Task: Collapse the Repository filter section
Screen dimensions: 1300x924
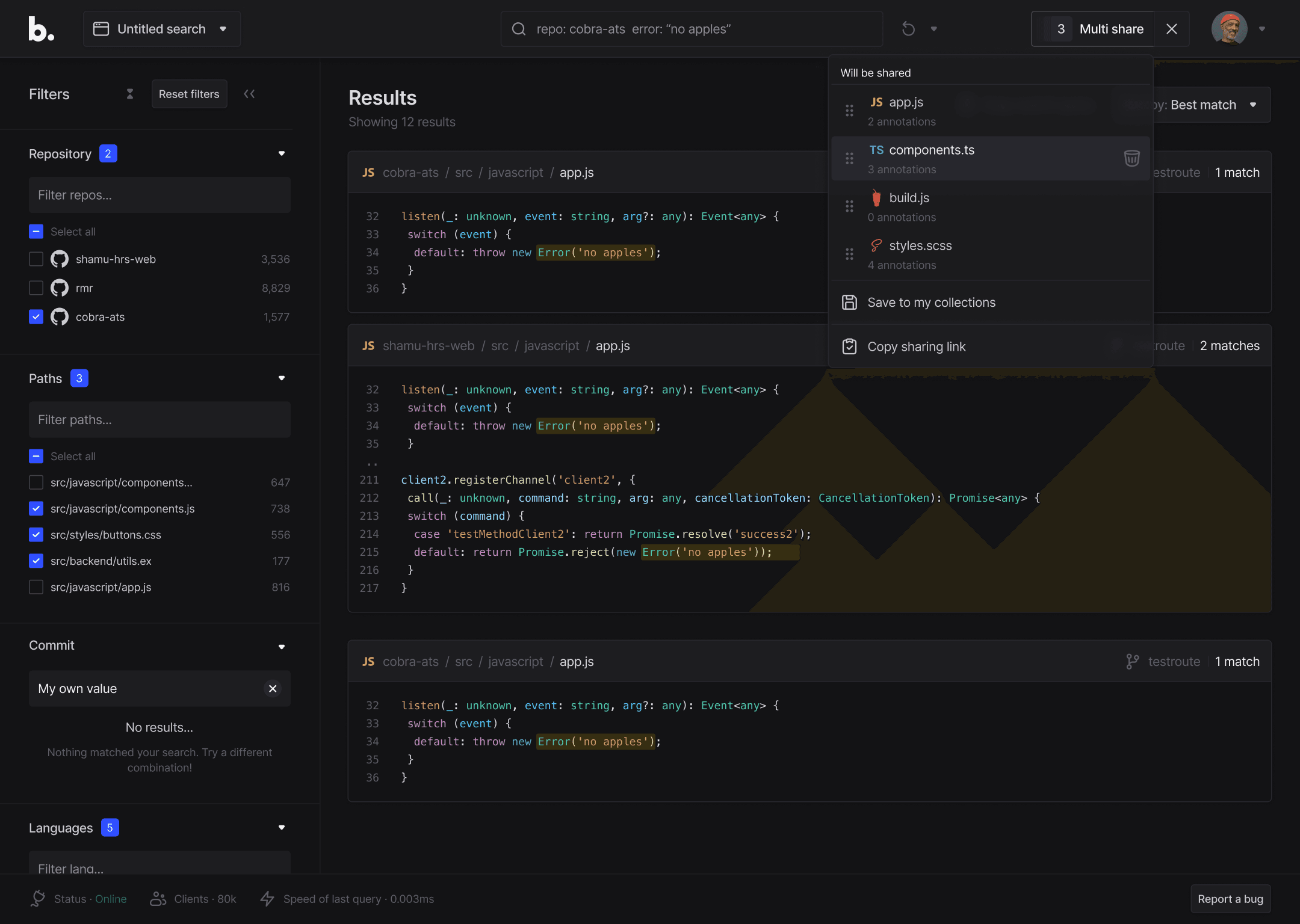Action: pos(282,154)
